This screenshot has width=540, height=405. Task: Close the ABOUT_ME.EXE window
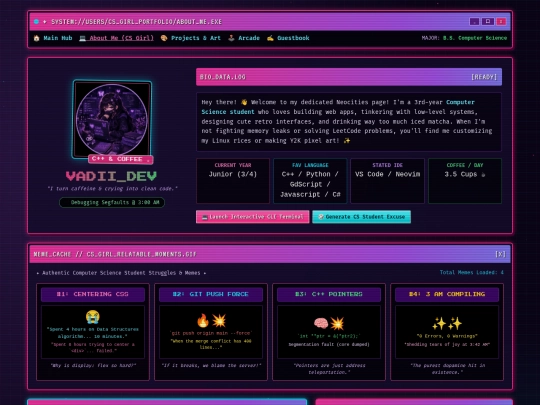click(x=501, y=22)
